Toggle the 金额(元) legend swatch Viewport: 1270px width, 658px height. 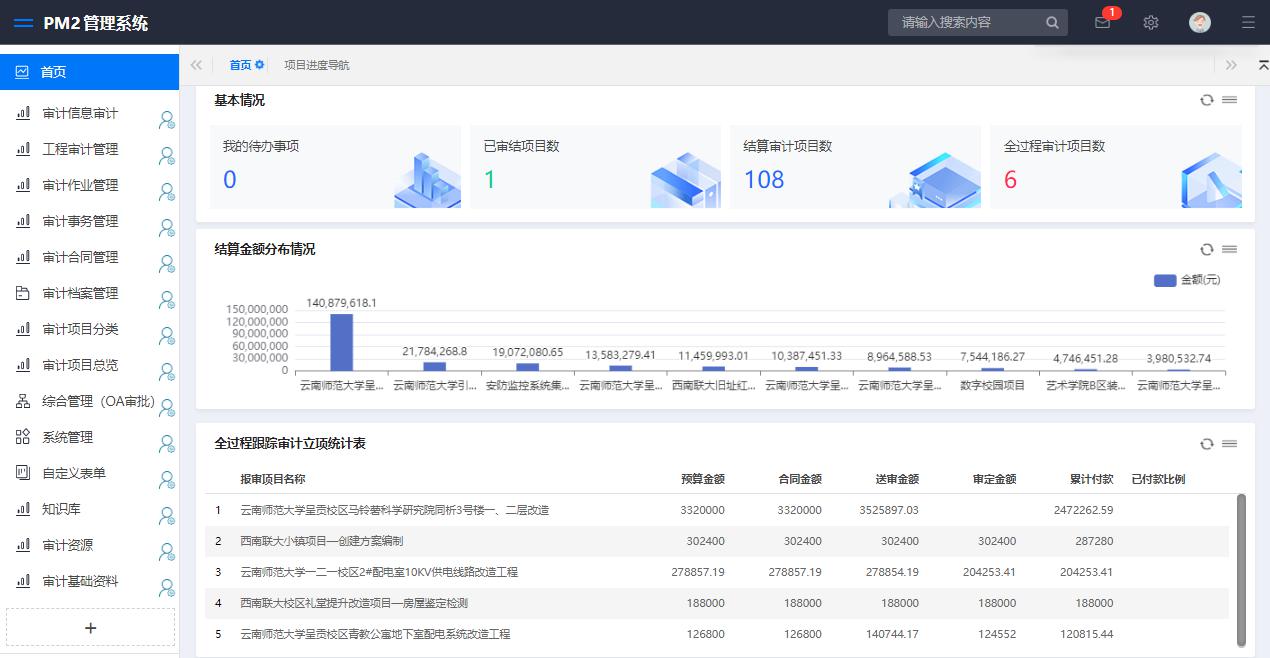click(x=1165, y=280)
